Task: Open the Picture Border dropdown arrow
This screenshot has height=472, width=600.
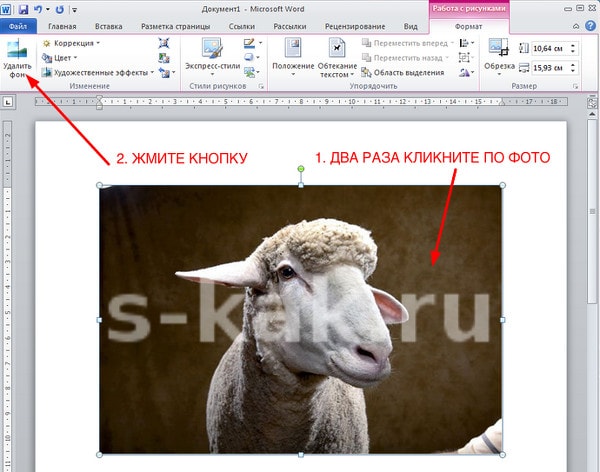Action: click(x=260, y=43)
